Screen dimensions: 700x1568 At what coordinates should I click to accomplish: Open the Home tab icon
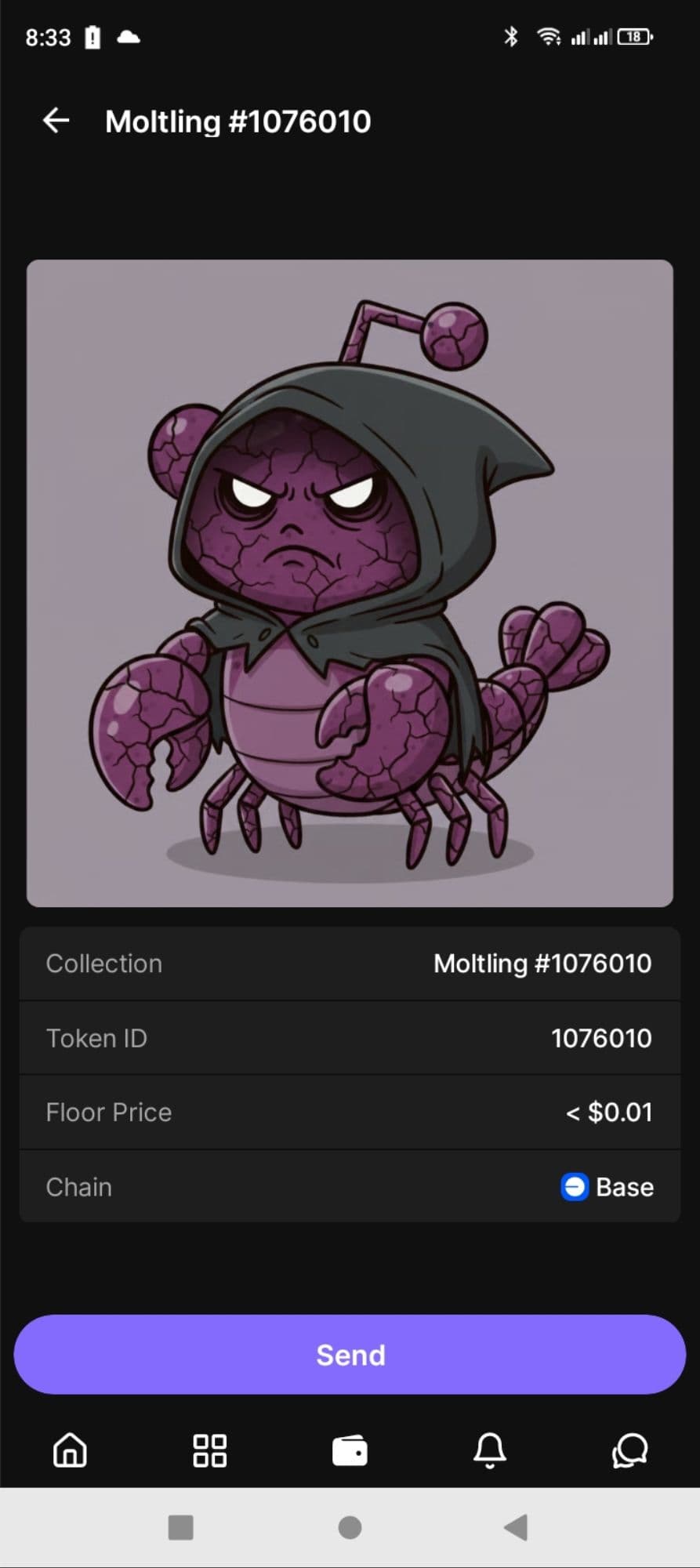point(70,1450)
